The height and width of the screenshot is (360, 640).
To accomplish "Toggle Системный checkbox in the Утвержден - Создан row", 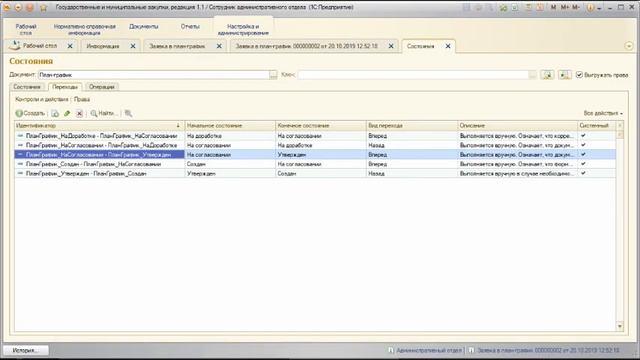I will (x=583, y=173).
